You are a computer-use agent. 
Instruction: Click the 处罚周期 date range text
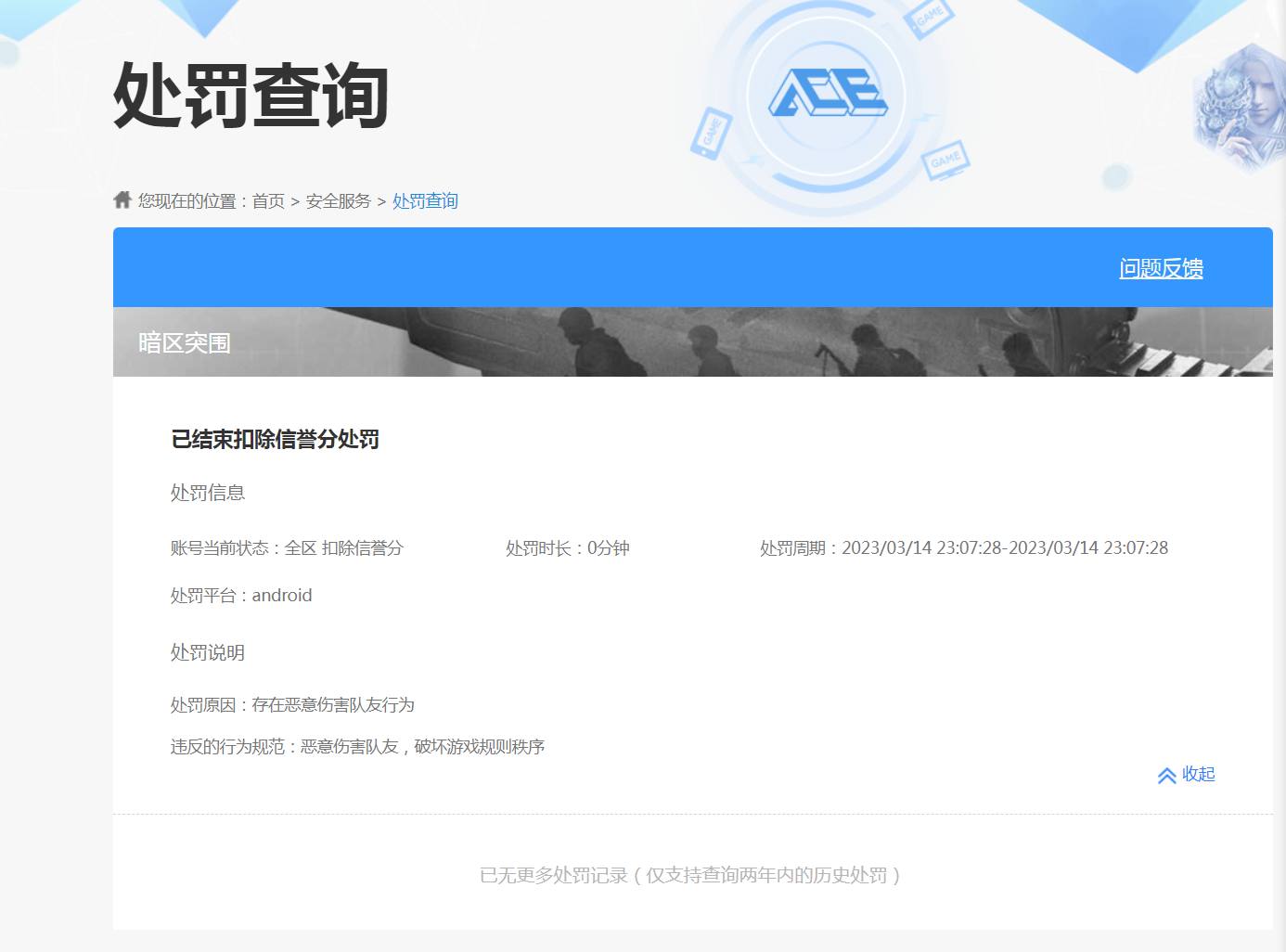coord(964,547)
